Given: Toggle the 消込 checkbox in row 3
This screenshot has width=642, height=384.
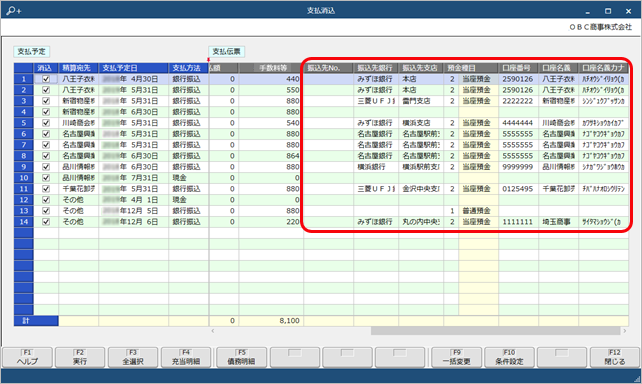Looking at the screenshot, I should tap(46, 101).
